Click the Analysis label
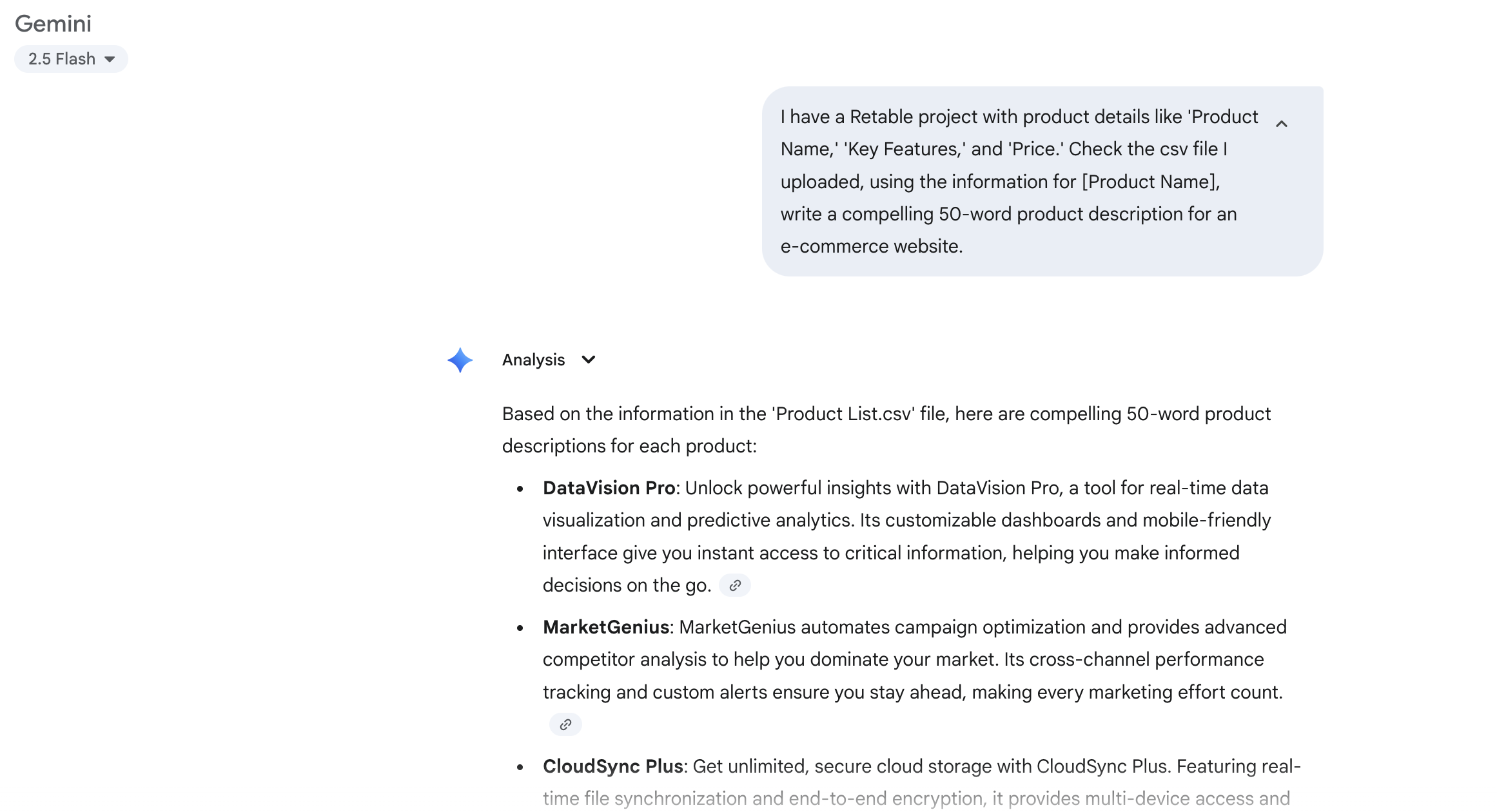 point(533,360)
